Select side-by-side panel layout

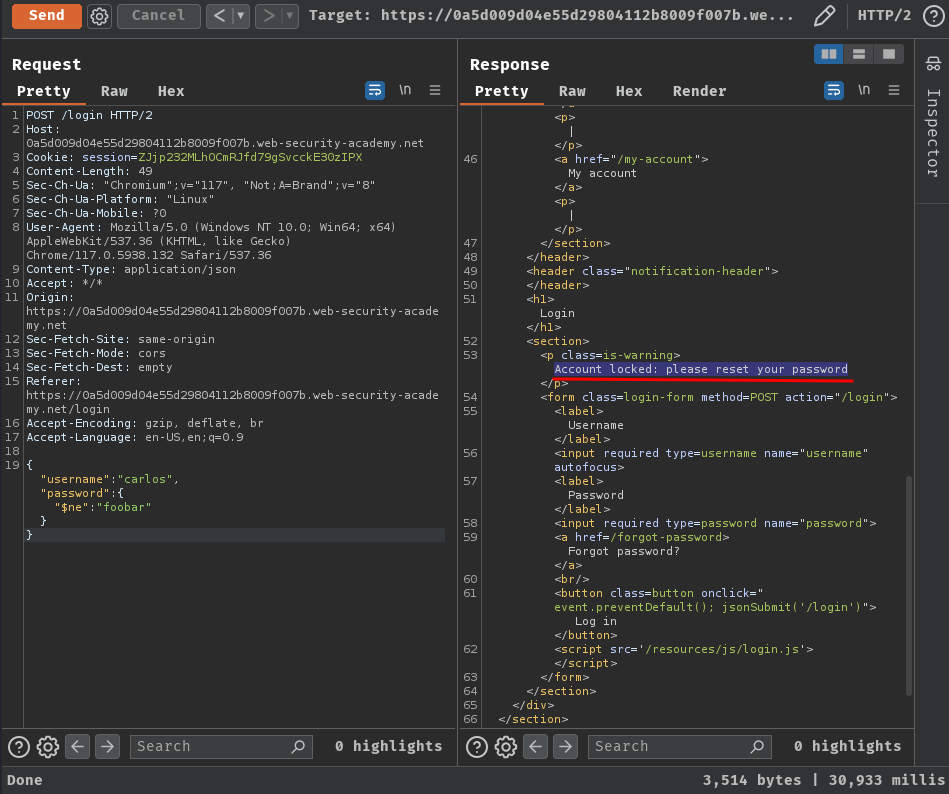[x=829, y=54]
